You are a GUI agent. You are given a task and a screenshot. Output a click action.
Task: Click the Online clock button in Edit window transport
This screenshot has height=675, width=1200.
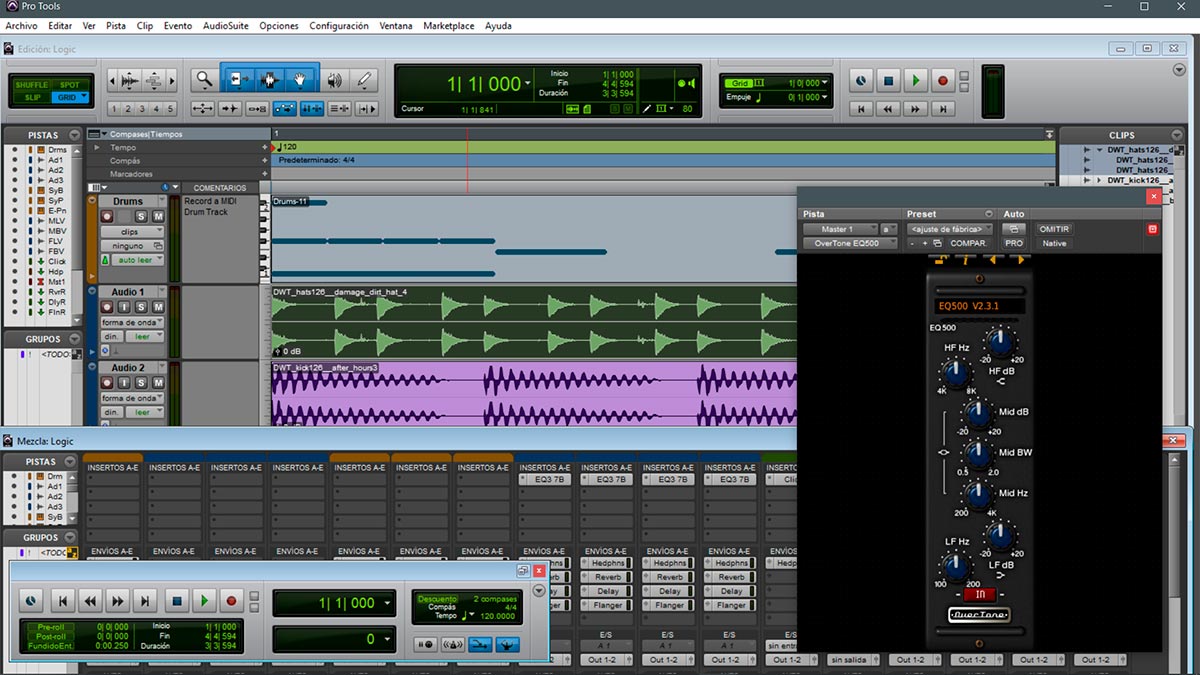tap(861, 80)
